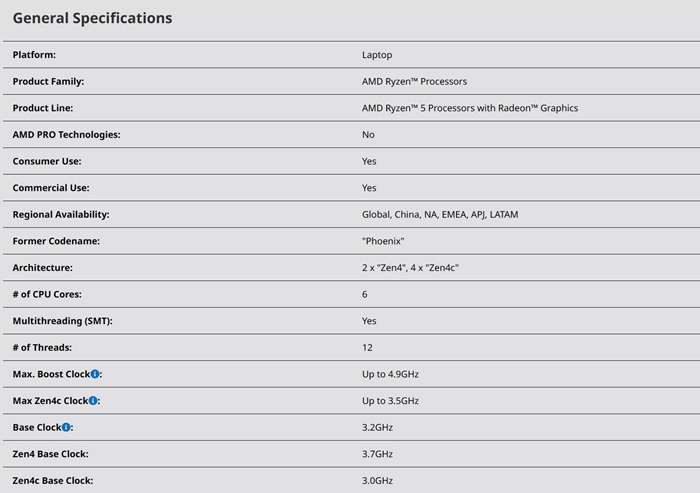
Task: Open the Base Clock info tooltip icon
Action: click(x=66, y=427)
